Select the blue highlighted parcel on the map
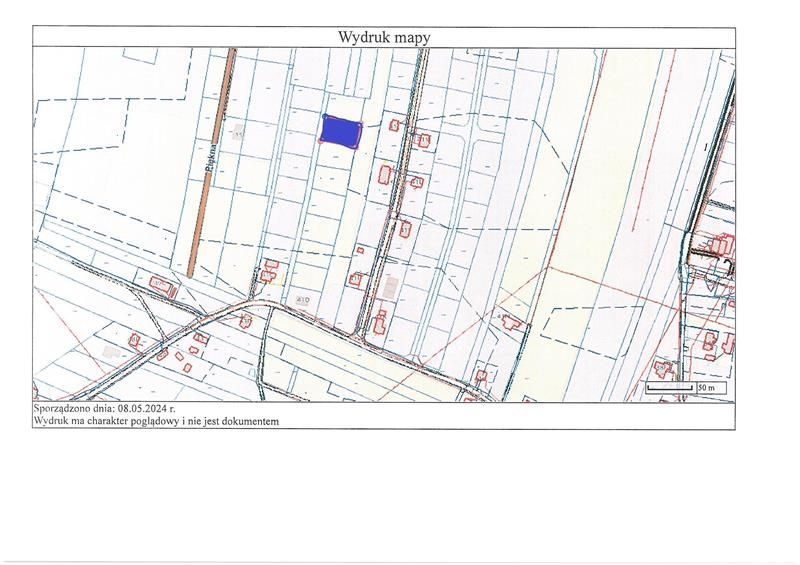The image size is (800, 565). point(340,132)
